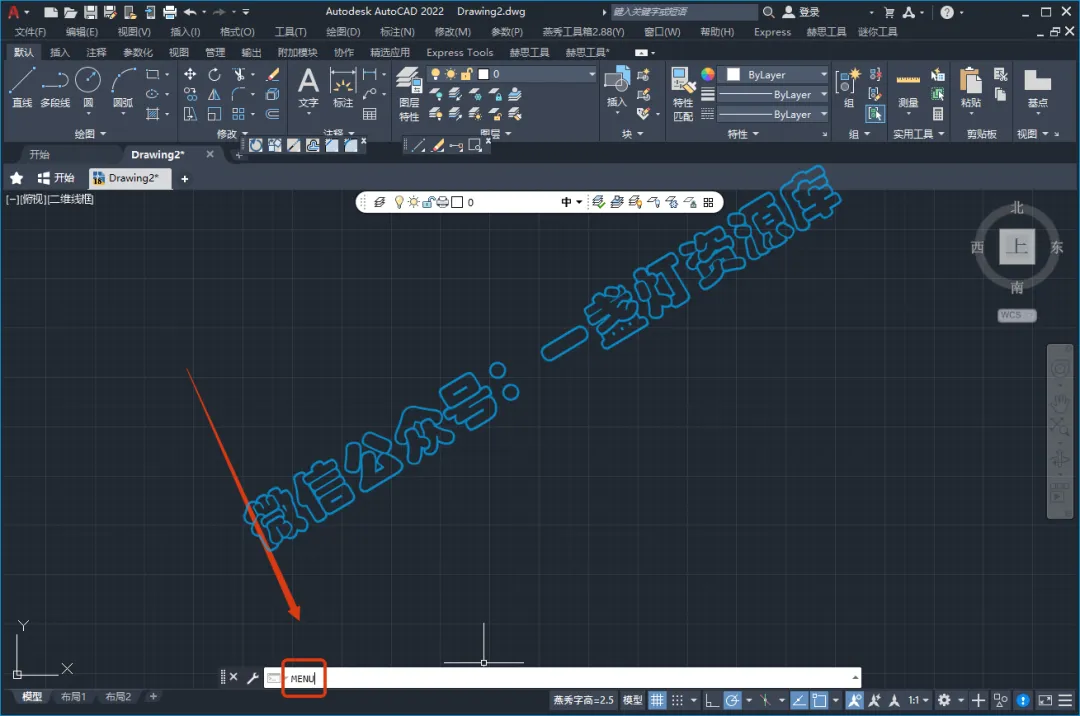Select the Circle (圆) tool

[88, 87]
